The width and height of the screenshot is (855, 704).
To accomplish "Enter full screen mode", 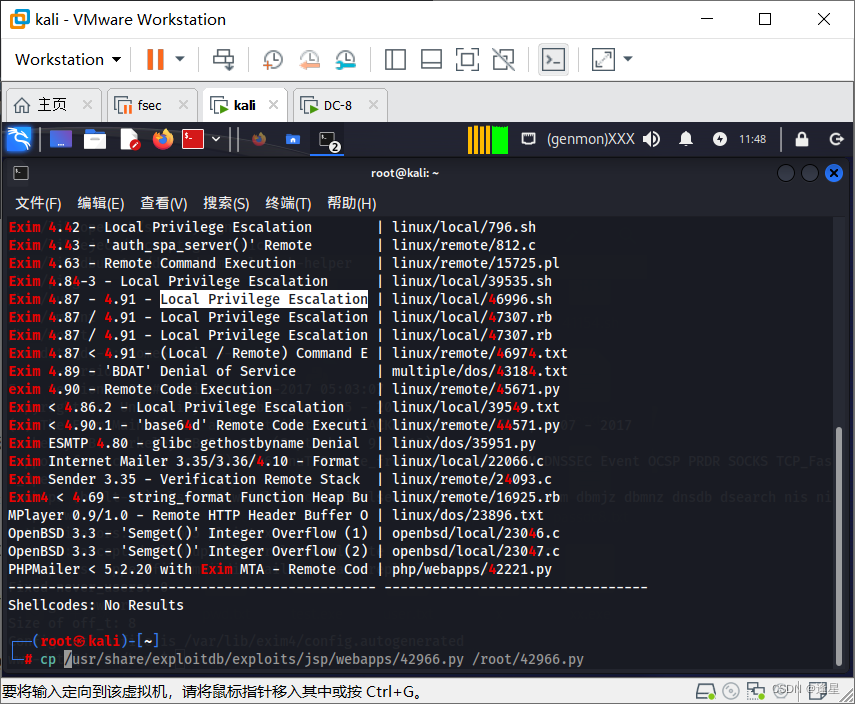I will pyautogui.click(x=467, y=59).
